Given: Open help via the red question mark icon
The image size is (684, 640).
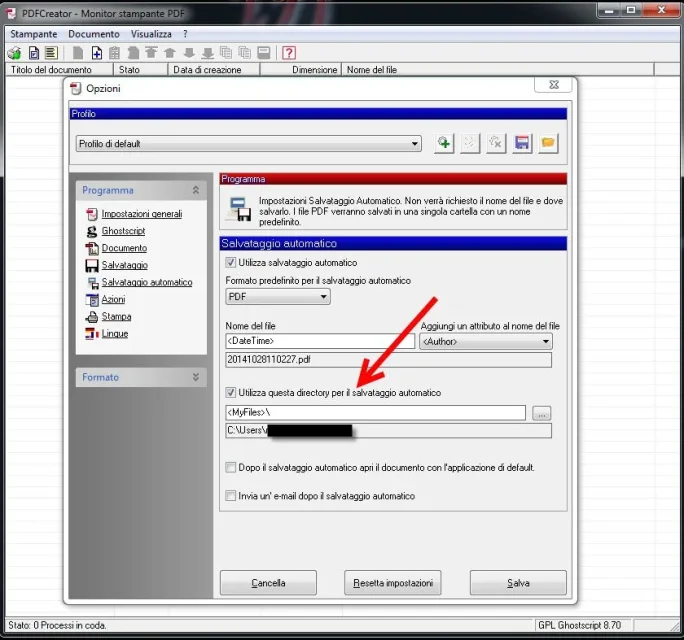Looking at the screenshot, I should [289, 53].
